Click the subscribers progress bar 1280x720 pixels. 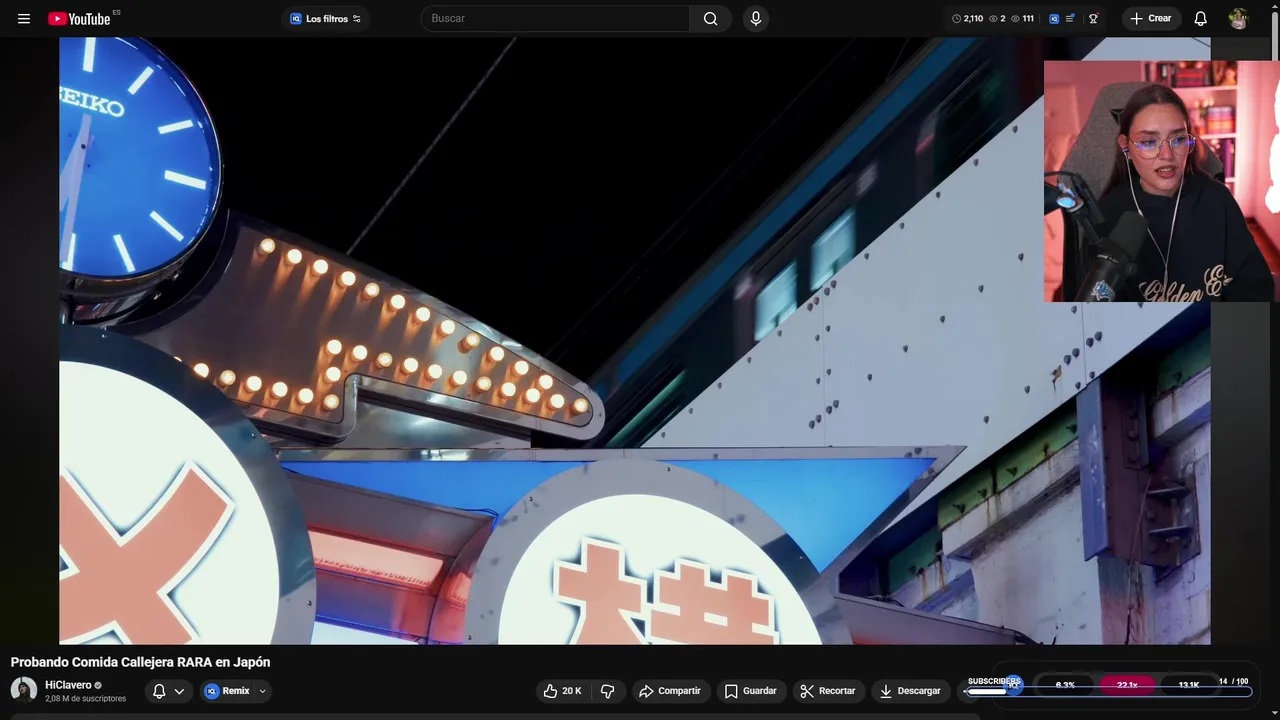tap(1109, 692)
